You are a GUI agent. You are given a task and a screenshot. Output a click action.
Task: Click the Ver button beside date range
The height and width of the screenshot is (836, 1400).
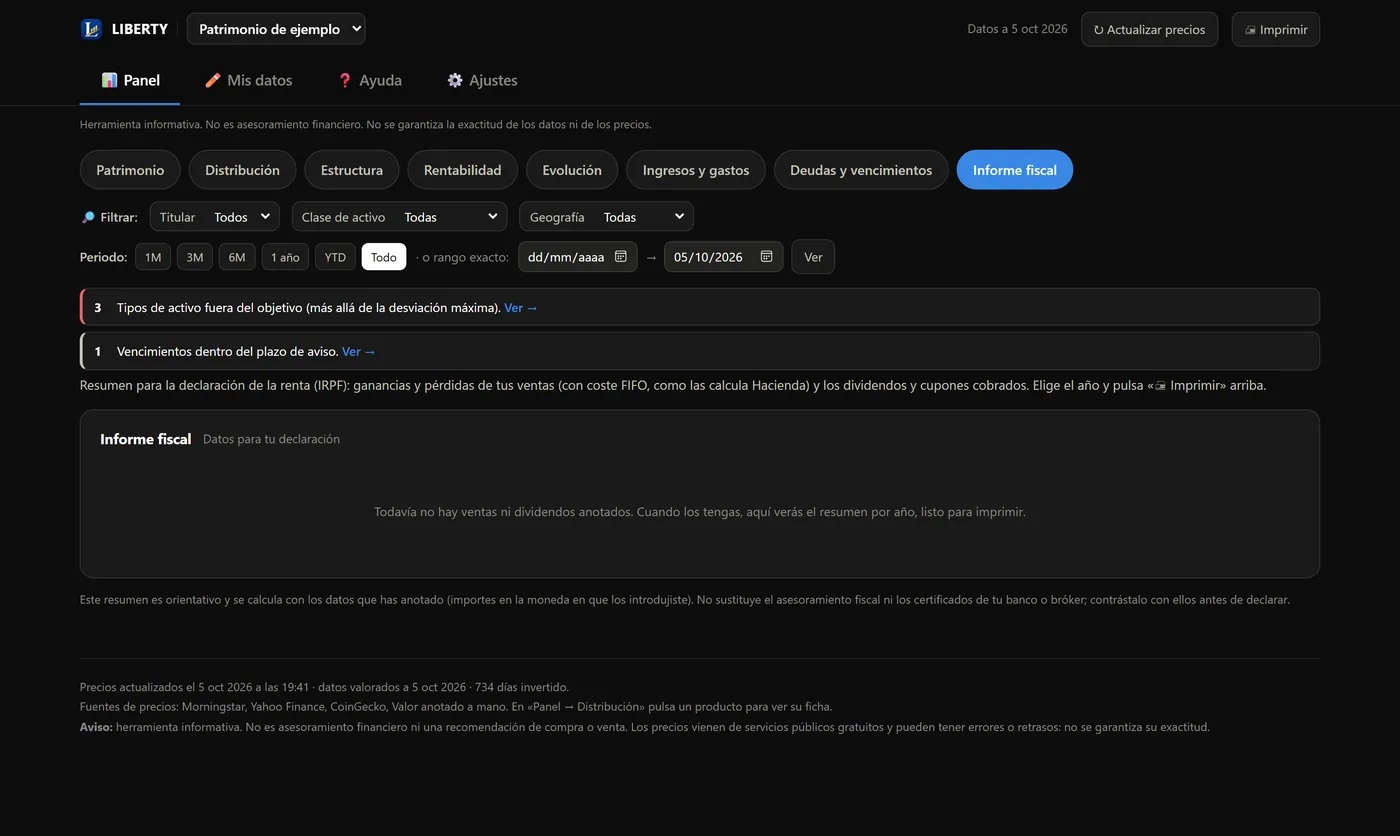click(813, 257)
